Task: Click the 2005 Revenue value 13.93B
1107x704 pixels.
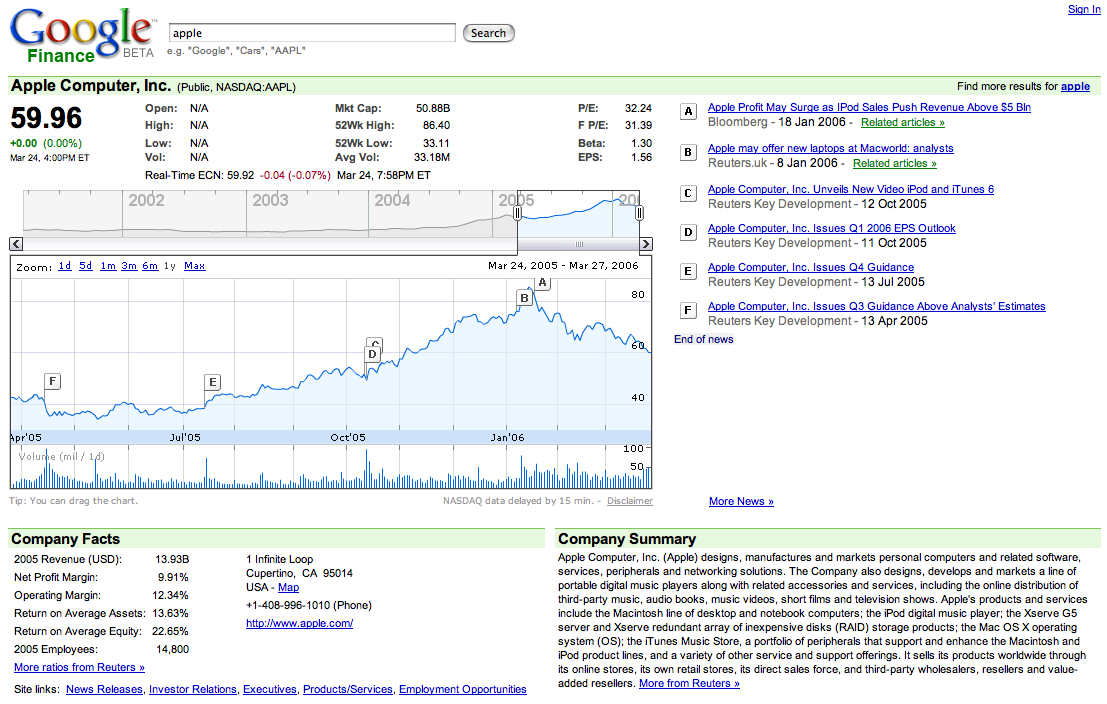Action: tap(172, 559)
